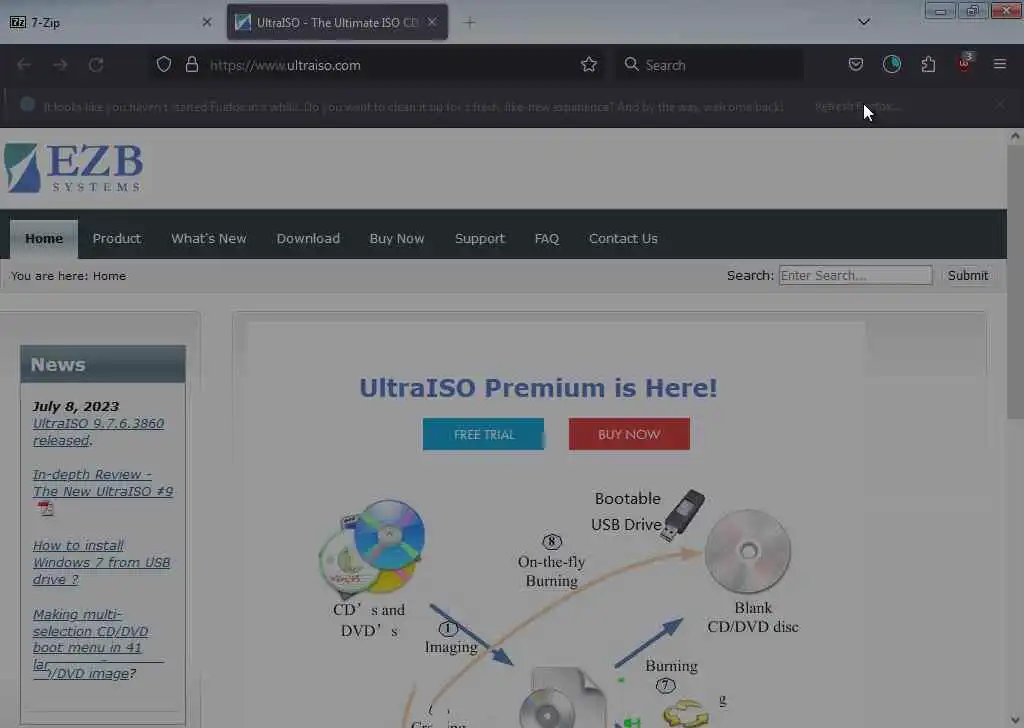Click the blank CD/DVD disc image
This screenshot has width=1024, height=728.
click(748, 551)
